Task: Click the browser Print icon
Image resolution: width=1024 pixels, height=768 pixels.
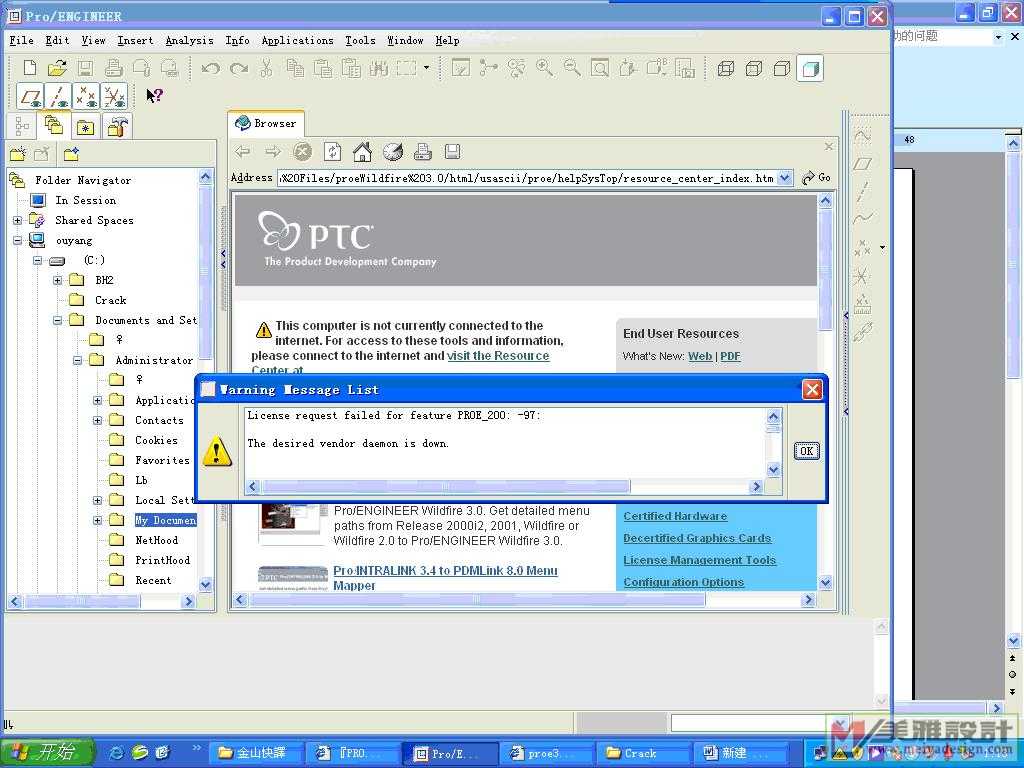Action: click(x=422, y=152)
